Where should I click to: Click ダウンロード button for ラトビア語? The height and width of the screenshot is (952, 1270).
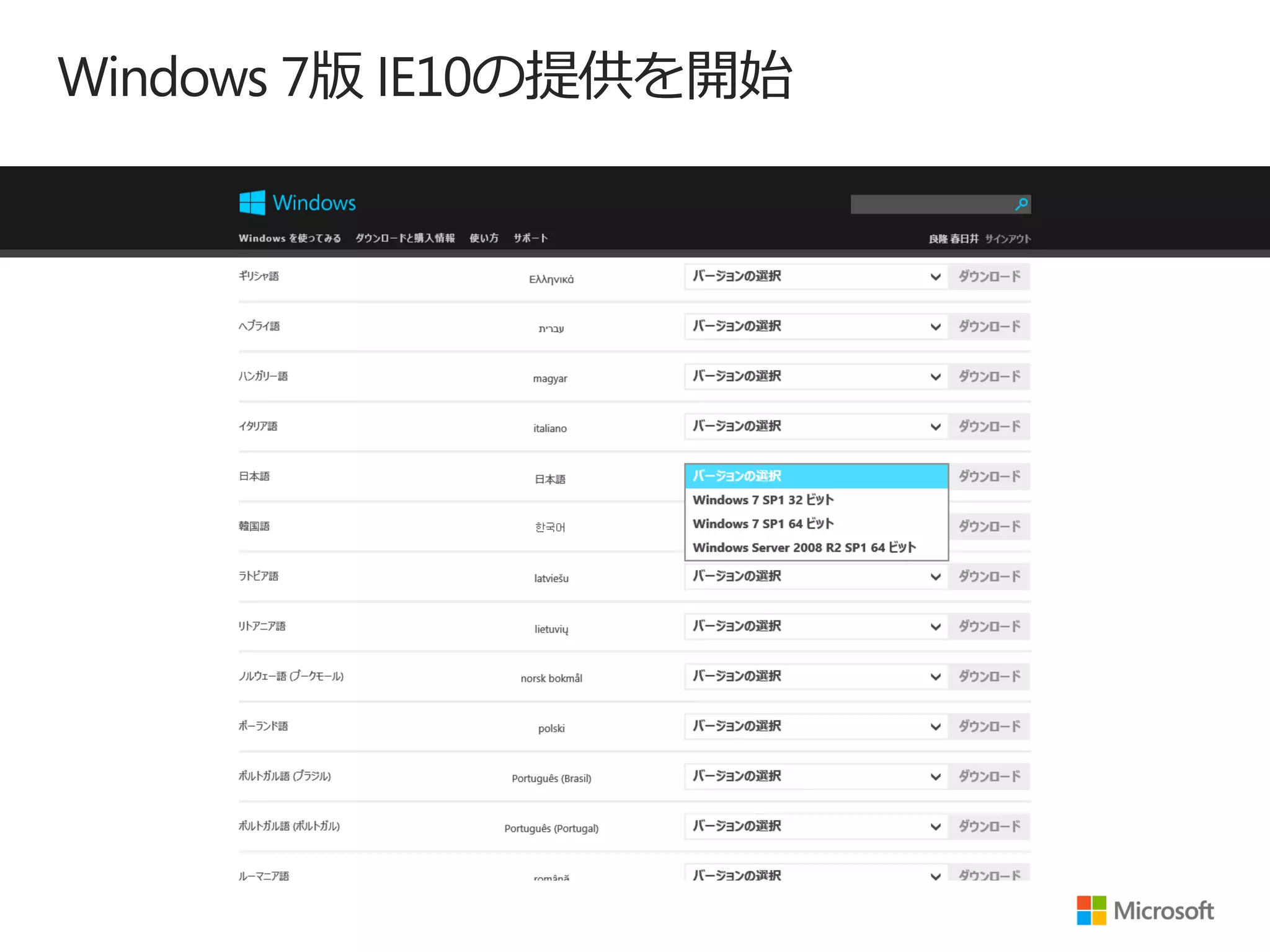point(990,576)
